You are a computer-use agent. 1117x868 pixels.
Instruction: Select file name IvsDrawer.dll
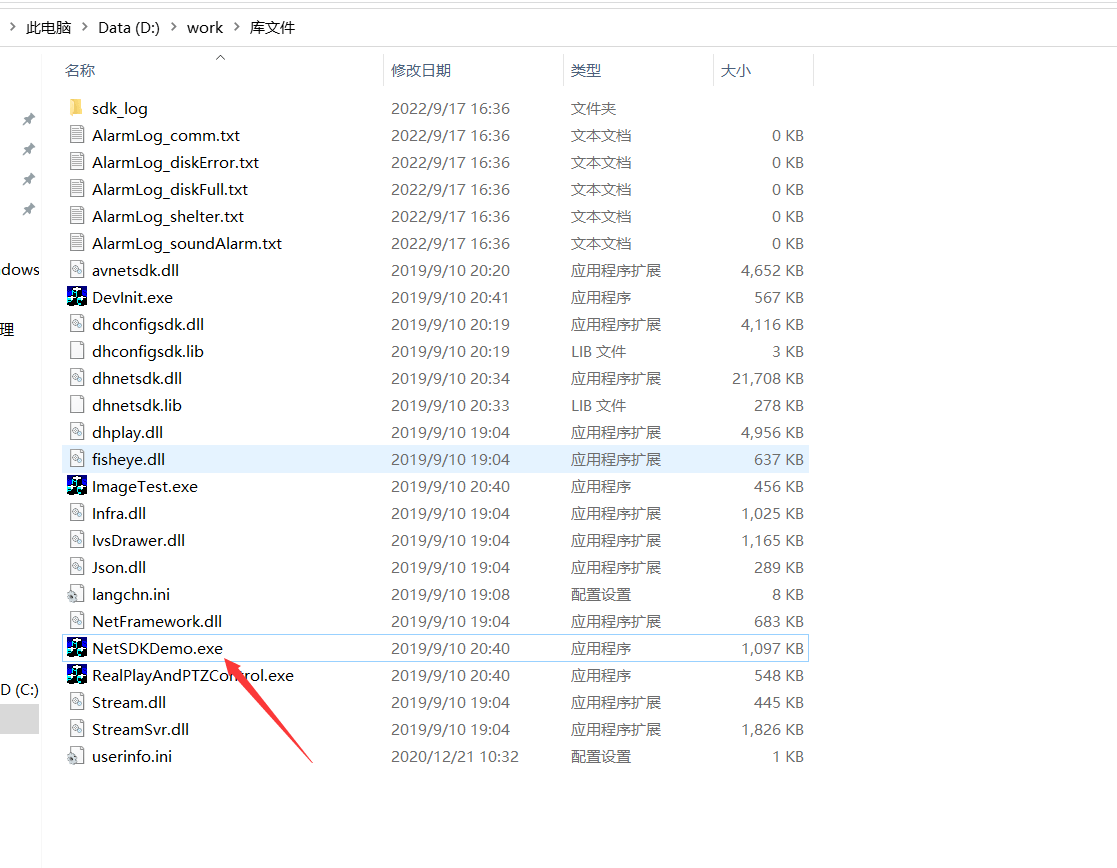138,540
